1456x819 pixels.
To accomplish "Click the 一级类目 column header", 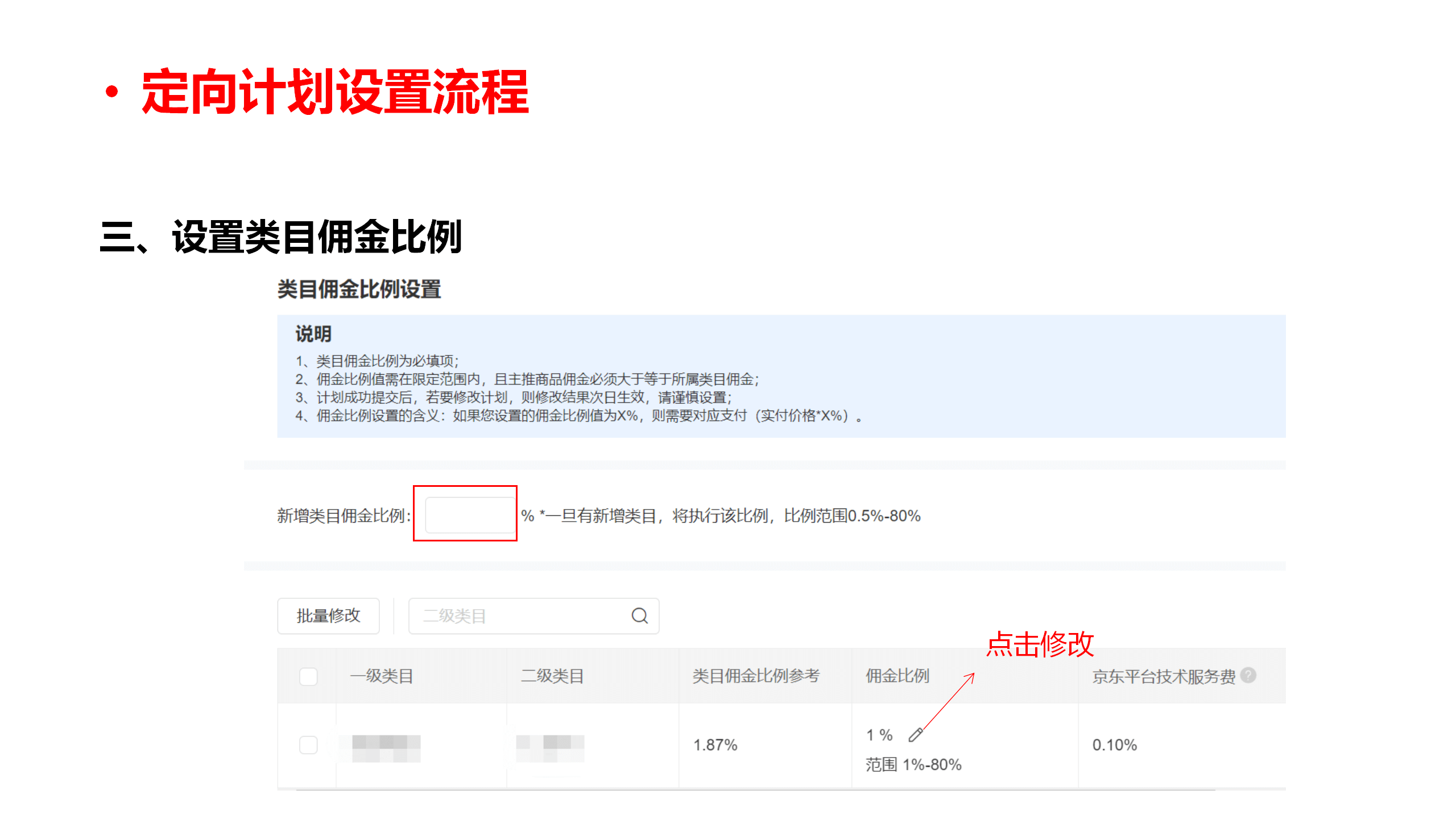I will 382,676.
